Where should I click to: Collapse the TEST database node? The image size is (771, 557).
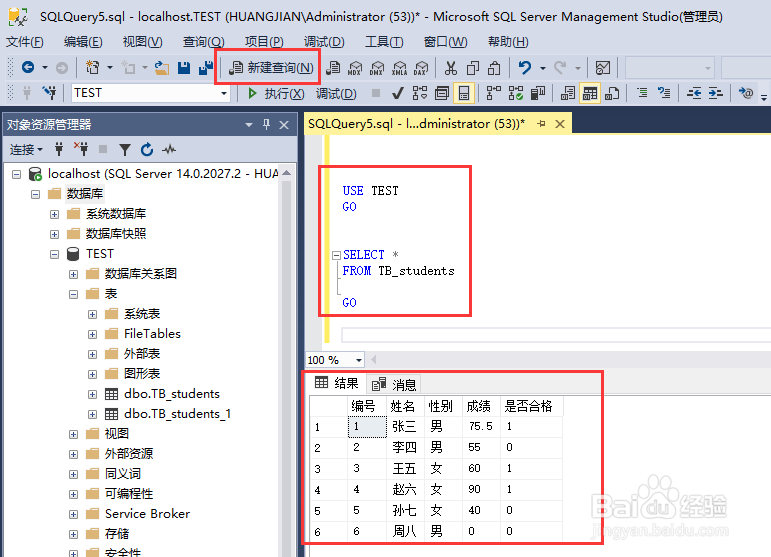coord(55,254)
